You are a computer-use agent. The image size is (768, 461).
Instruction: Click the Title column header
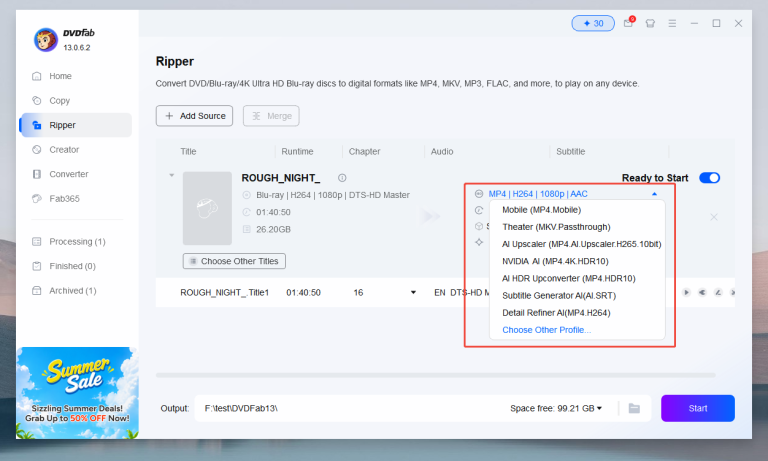point(188,151)
